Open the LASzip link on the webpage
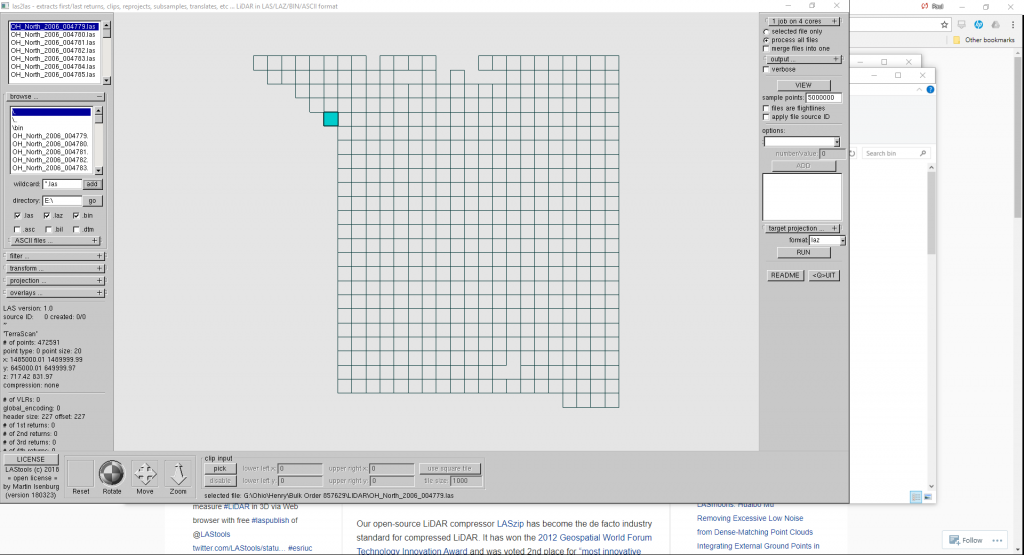This screenshot has width=1024, height=555. click(510, 524)
